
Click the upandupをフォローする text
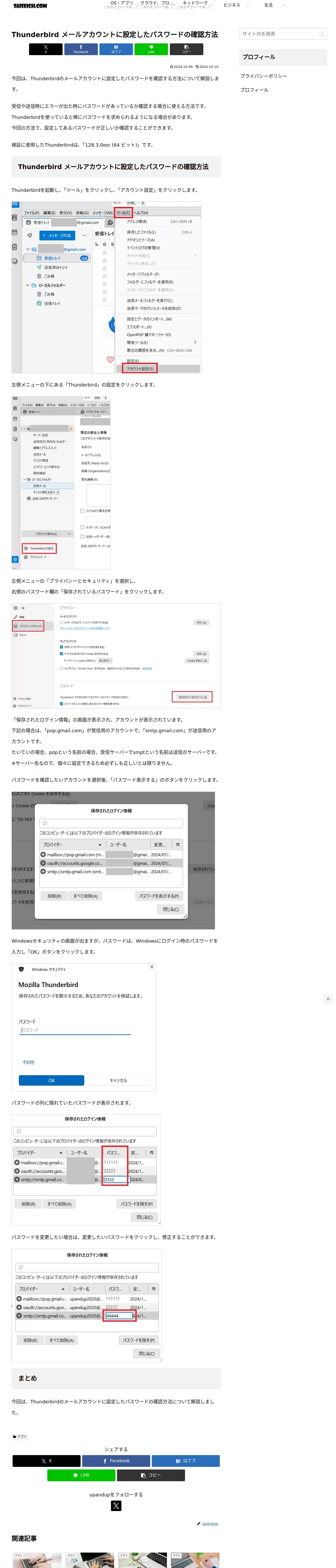pyautogui.click(x=116, y=1494)
